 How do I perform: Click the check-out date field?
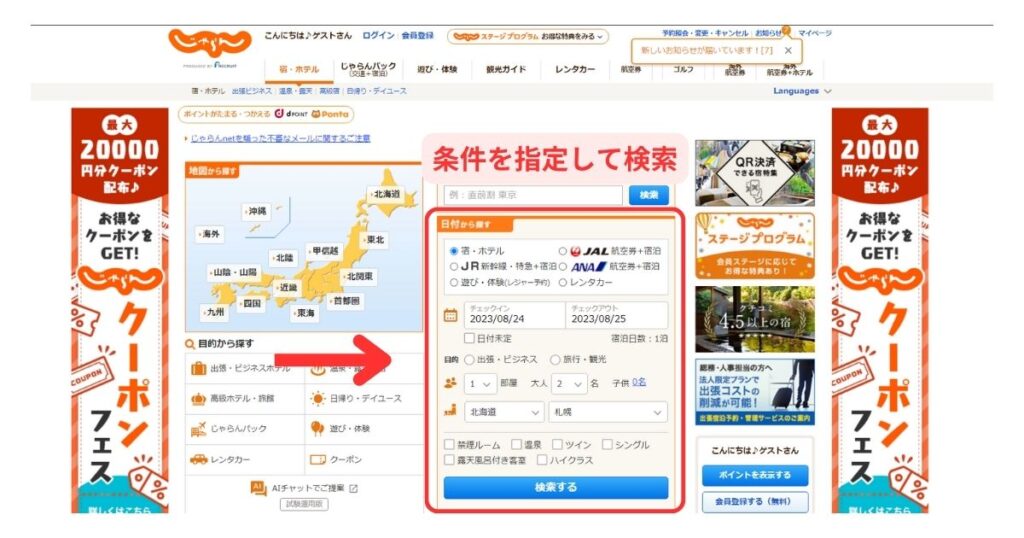pos(616,315)
